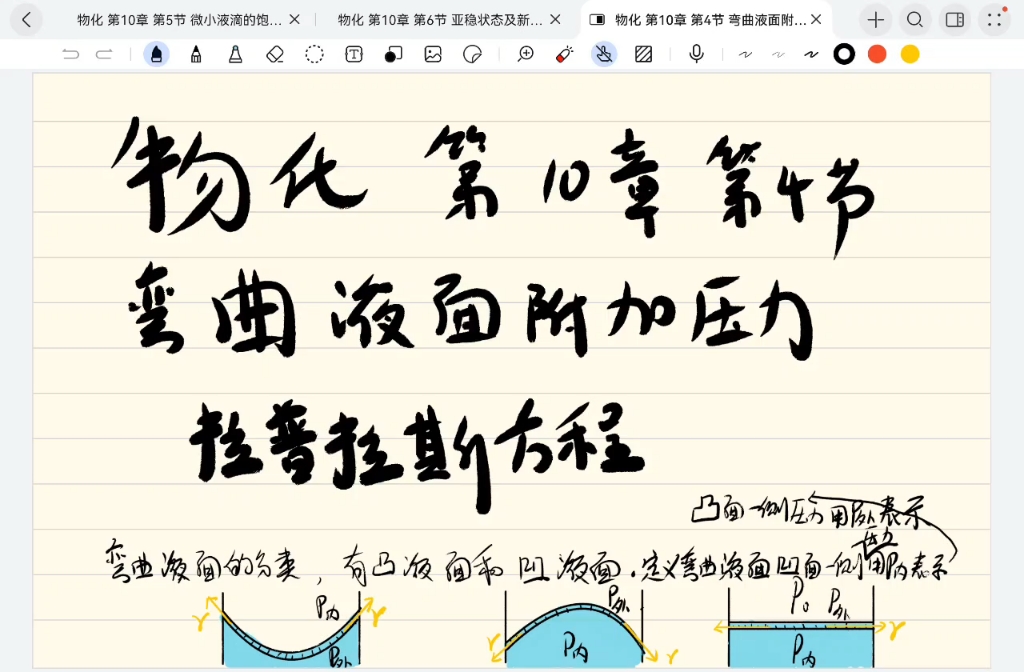Select the fountain pen tool
Viewport: 1024px width, 672px height.
[156, 54]
